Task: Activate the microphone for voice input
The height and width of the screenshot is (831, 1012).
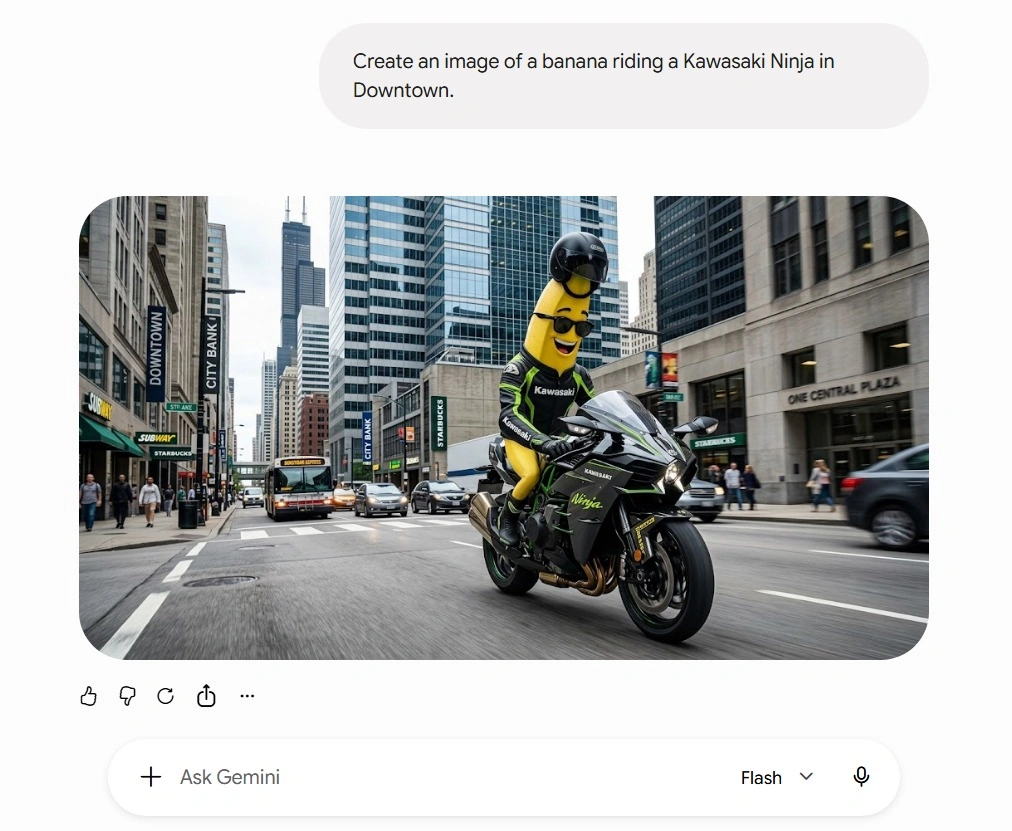Action: point(861,777)
